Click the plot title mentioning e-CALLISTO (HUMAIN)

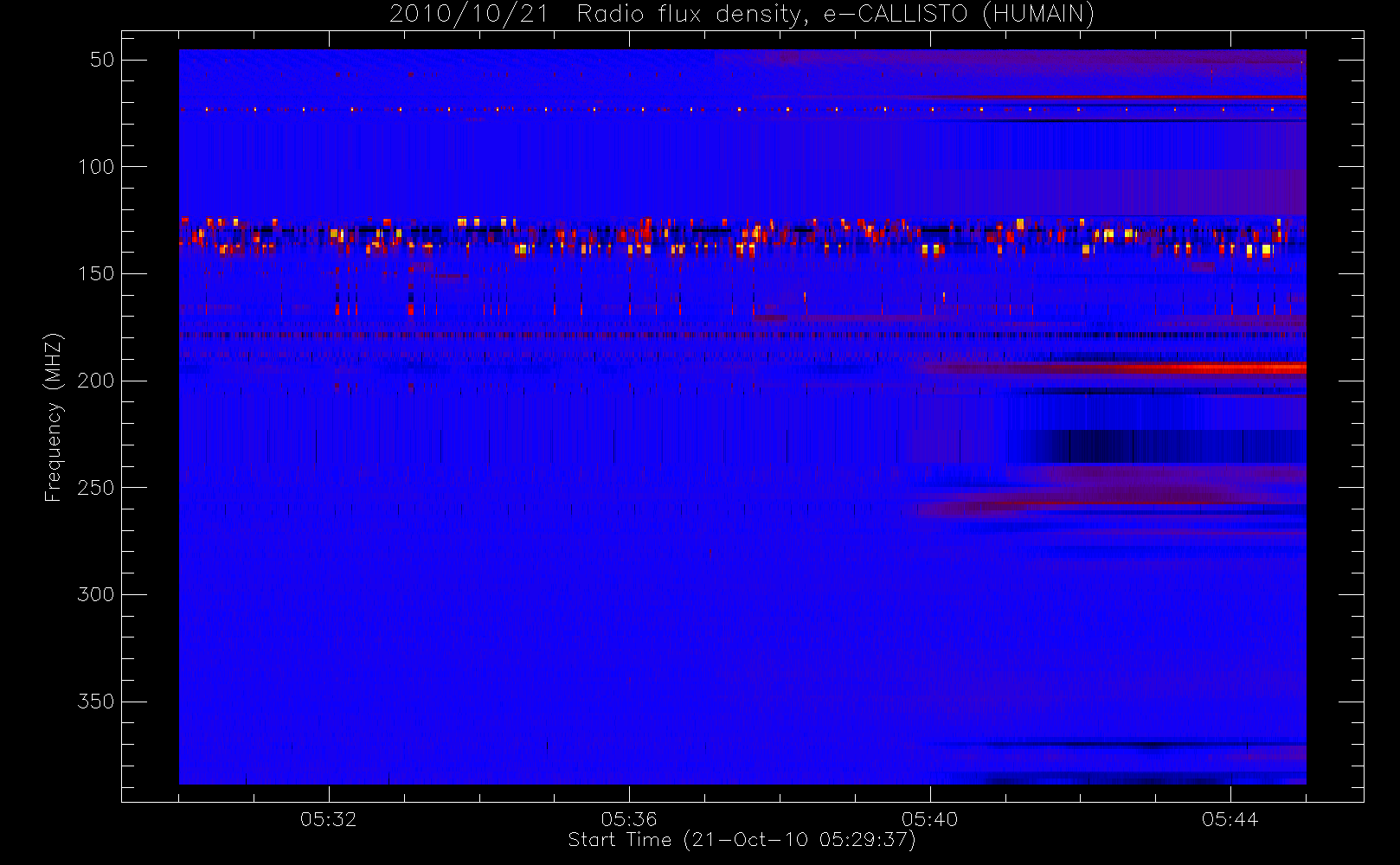742,15
